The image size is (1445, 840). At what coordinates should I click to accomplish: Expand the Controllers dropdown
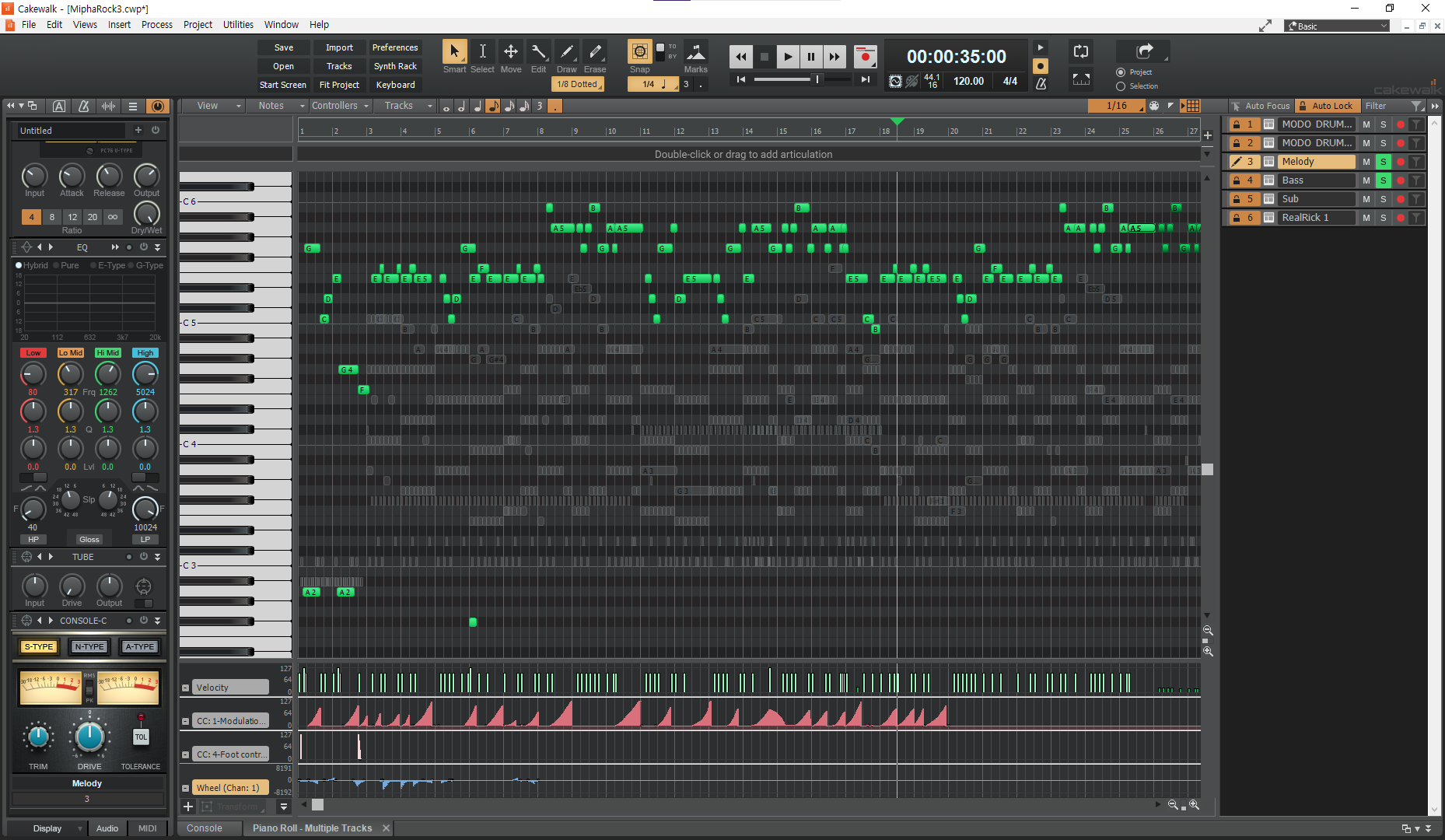click(341, 106)
